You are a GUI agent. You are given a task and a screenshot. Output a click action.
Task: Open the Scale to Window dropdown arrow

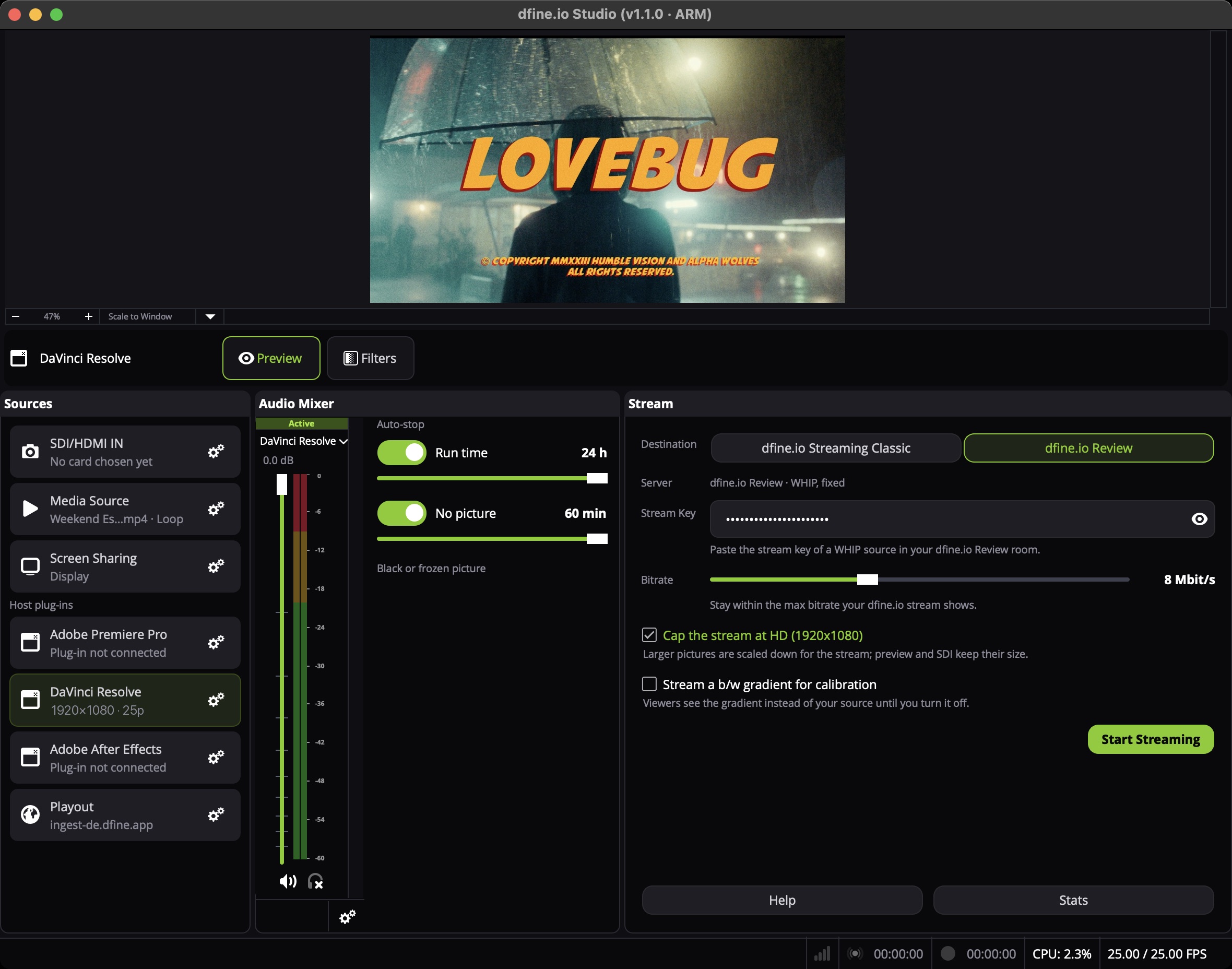210,316
